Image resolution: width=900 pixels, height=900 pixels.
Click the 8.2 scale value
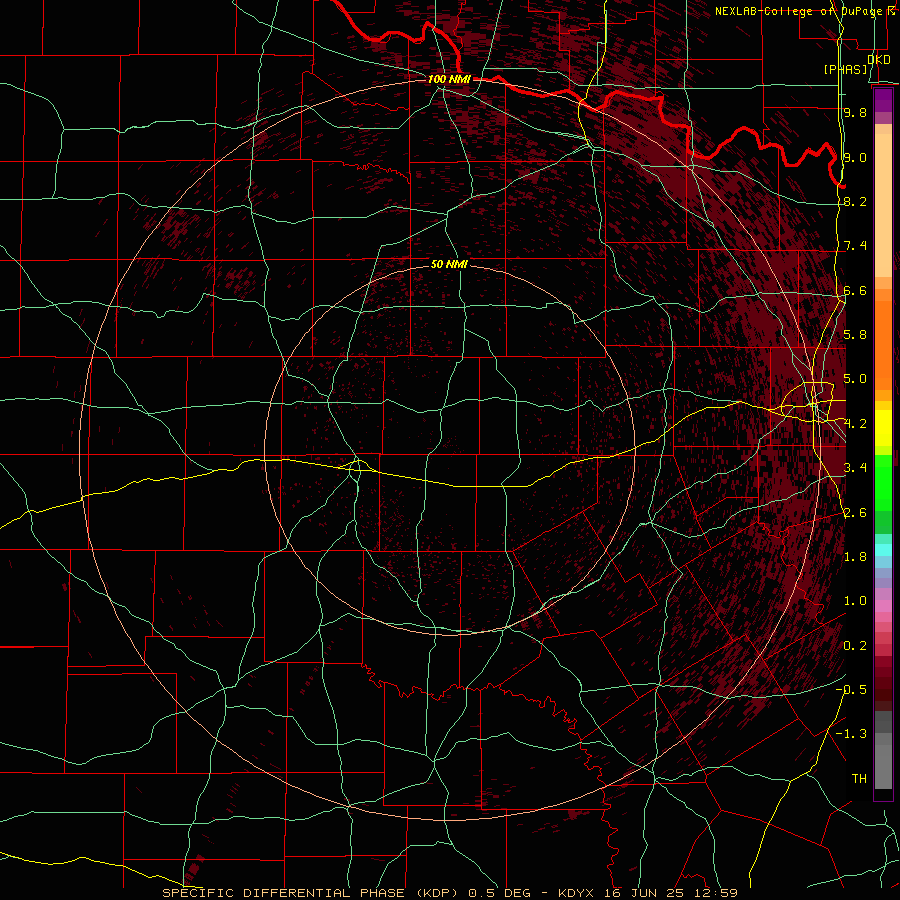pos(855,201)
